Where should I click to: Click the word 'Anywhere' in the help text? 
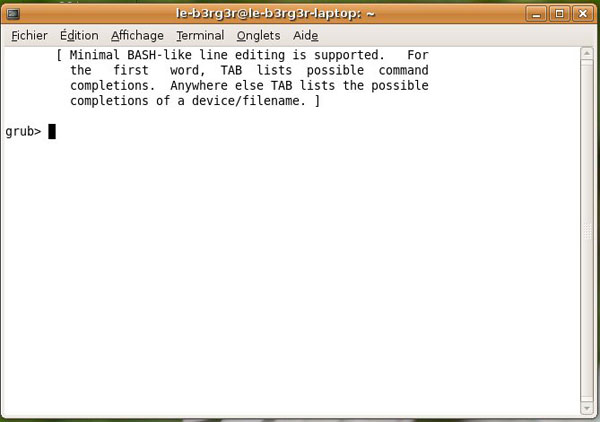[x=199, y=86]
